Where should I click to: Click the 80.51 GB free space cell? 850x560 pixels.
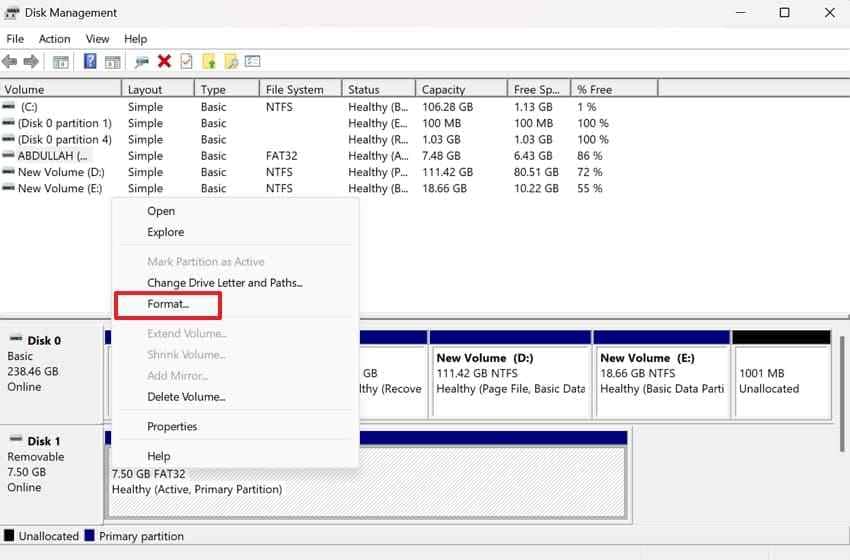pos(536,172)
